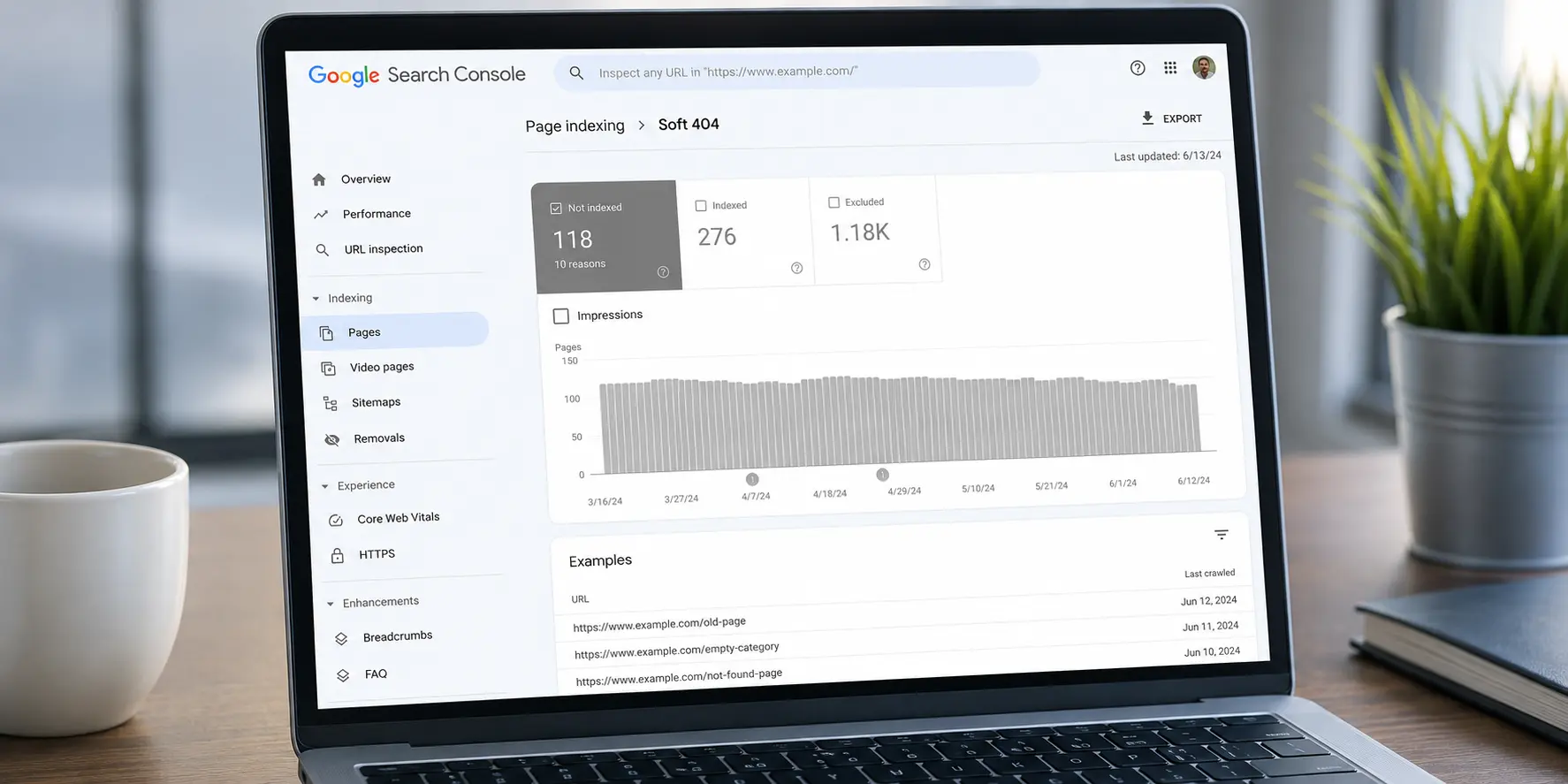This screenshot has width=1568, height=784.
Task: Click the breadcrumb chevron after Page indexing
Action: [642, 126]
